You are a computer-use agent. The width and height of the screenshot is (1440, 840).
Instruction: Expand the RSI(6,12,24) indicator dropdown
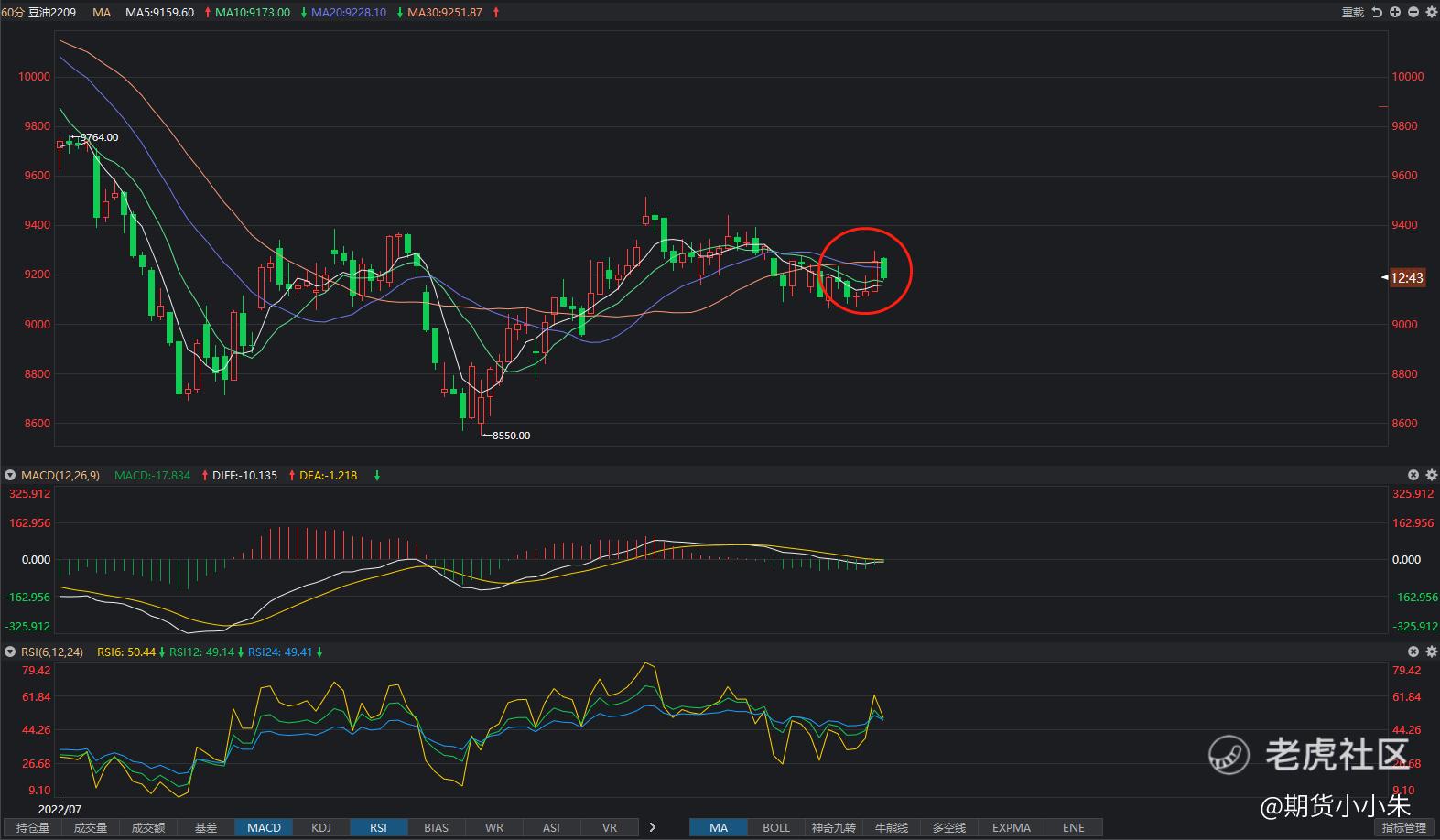[x=11, y=652]
